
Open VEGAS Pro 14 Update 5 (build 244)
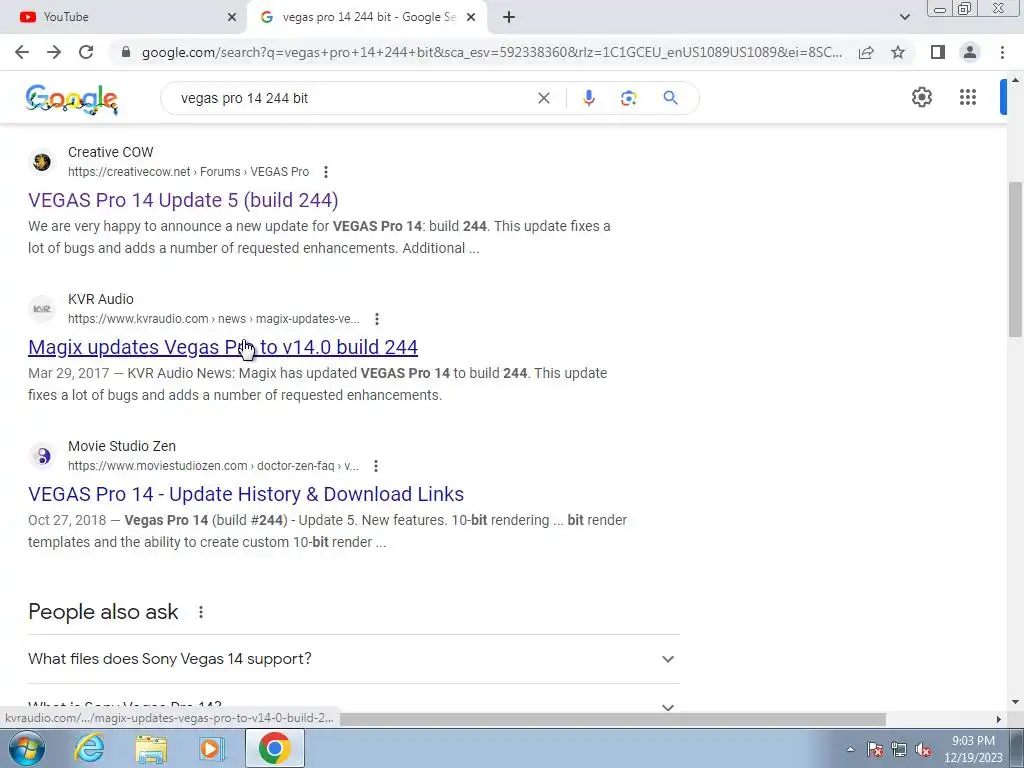pos(183,200)
